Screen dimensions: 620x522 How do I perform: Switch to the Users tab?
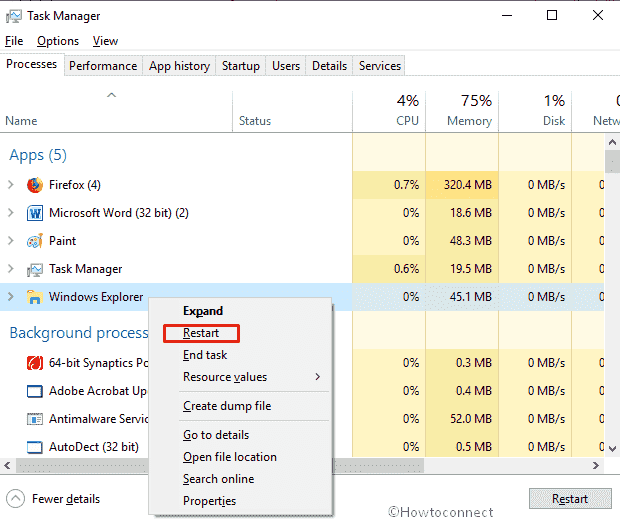tap(286, 66)
